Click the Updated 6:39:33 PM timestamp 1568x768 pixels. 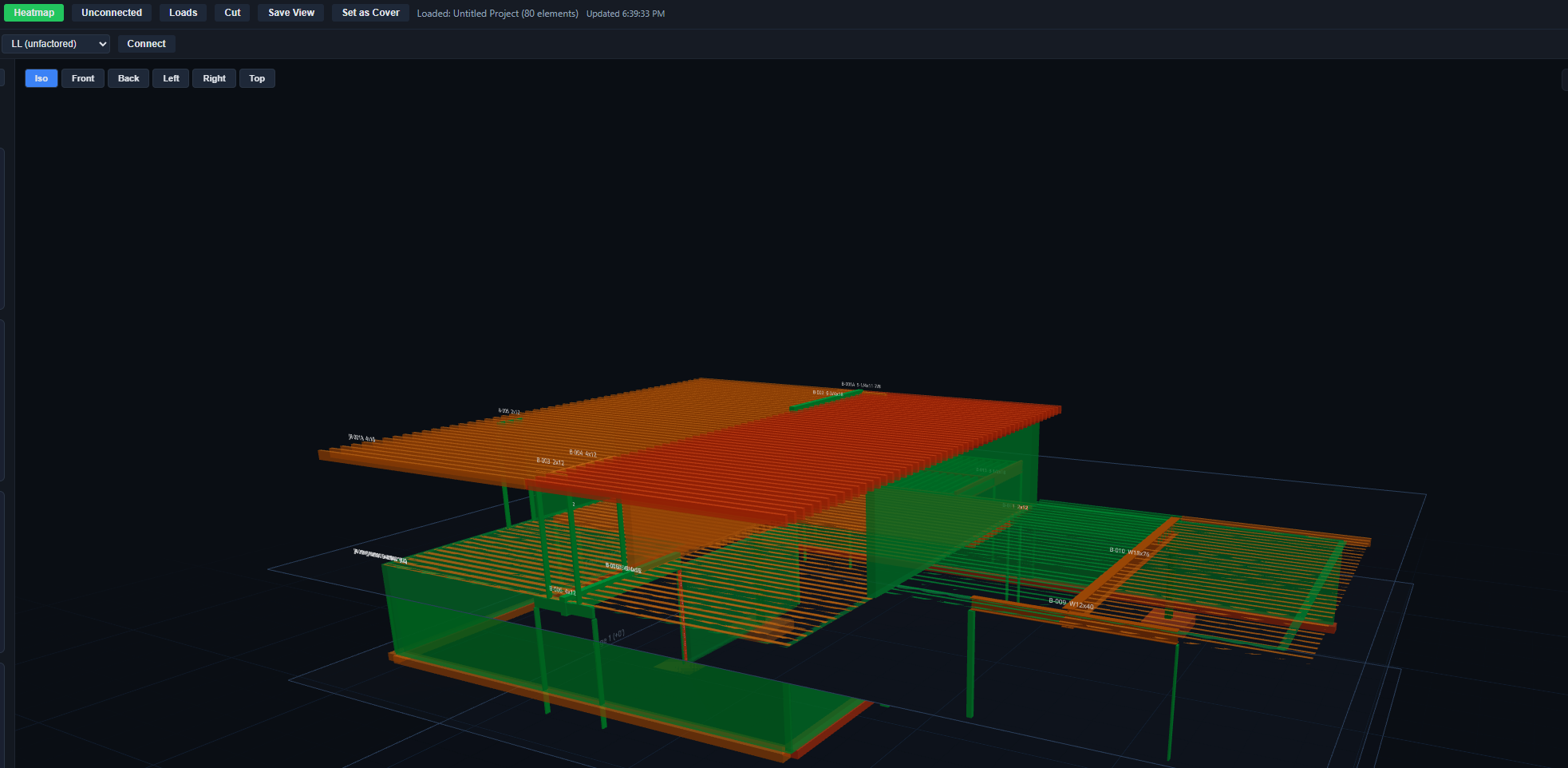point(626,14)
